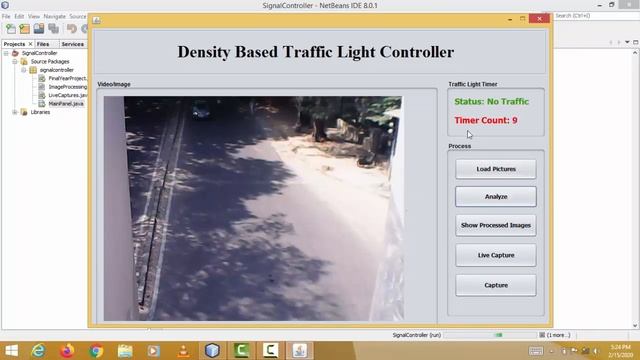Open the white Camtasia recorder taskbar icon
Image resolution: width=640 pixels, height=360 pixels.
(270, 351)
